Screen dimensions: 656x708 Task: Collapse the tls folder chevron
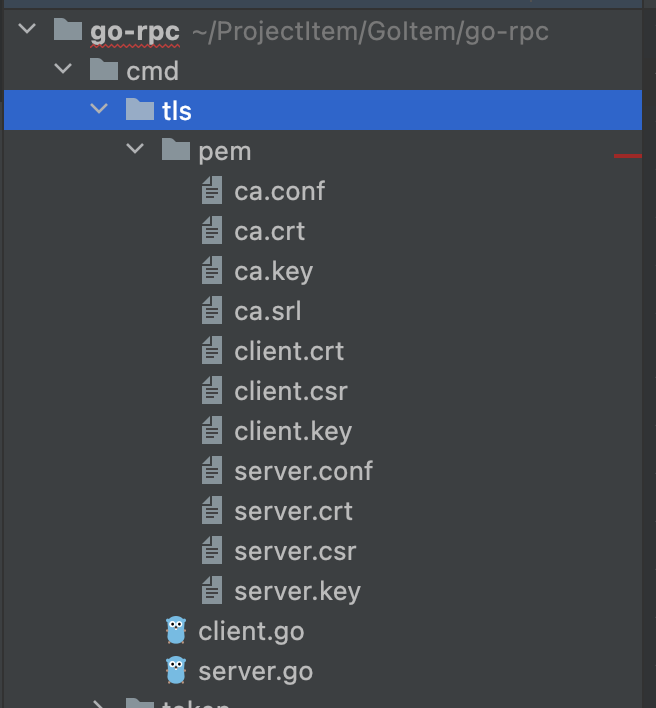(x=99, y=109)
